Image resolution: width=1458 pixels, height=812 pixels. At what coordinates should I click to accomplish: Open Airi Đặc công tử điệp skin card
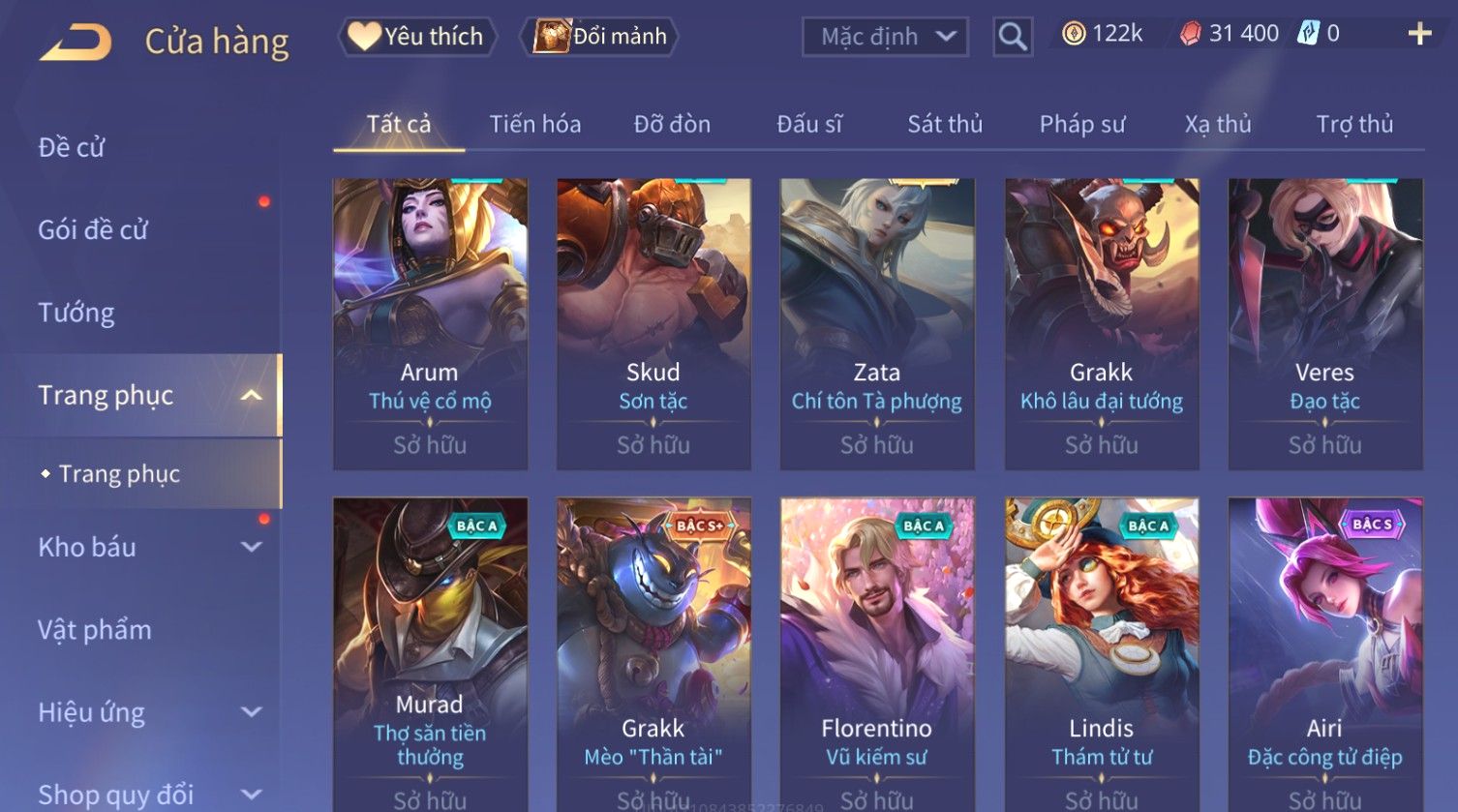point(1325,654)
